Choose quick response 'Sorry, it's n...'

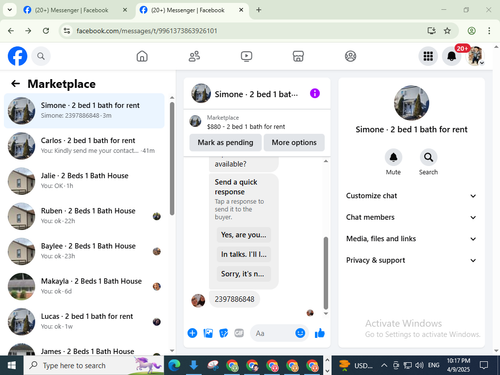244,274
